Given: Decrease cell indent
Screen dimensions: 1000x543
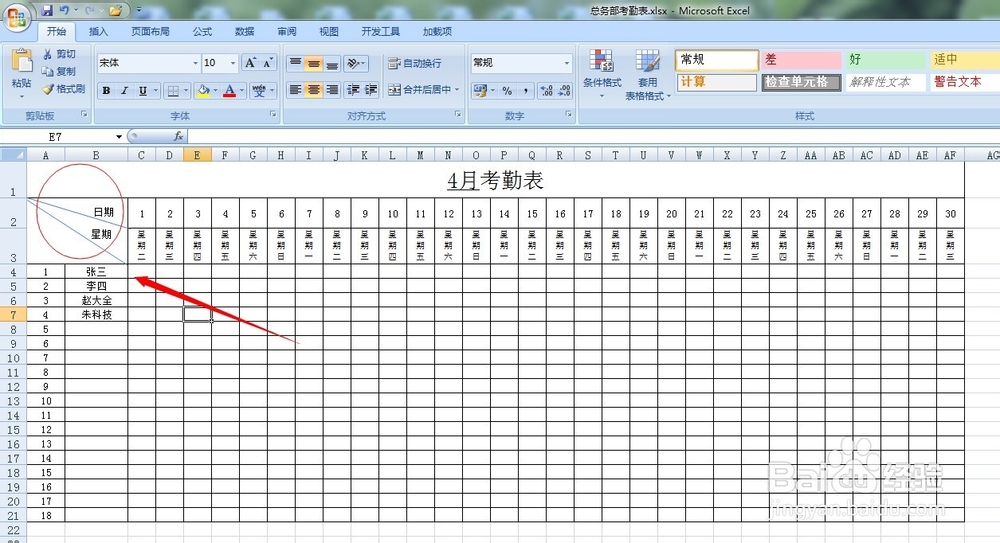Looking at the screenshot, I should tap(353, 90).
